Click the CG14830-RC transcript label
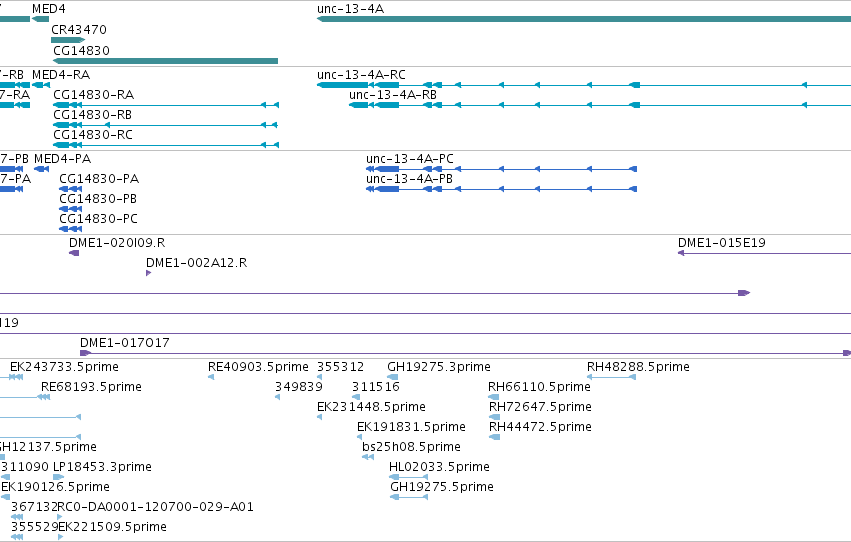This screenshot has height=542, width=851. [x=93, y=135]
